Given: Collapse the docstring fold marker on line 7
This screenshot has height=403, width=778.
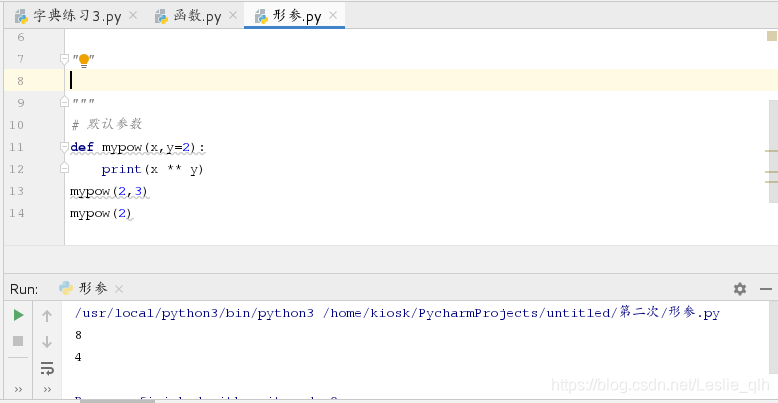Looking at the screenshot, I should tap(65, 59).
